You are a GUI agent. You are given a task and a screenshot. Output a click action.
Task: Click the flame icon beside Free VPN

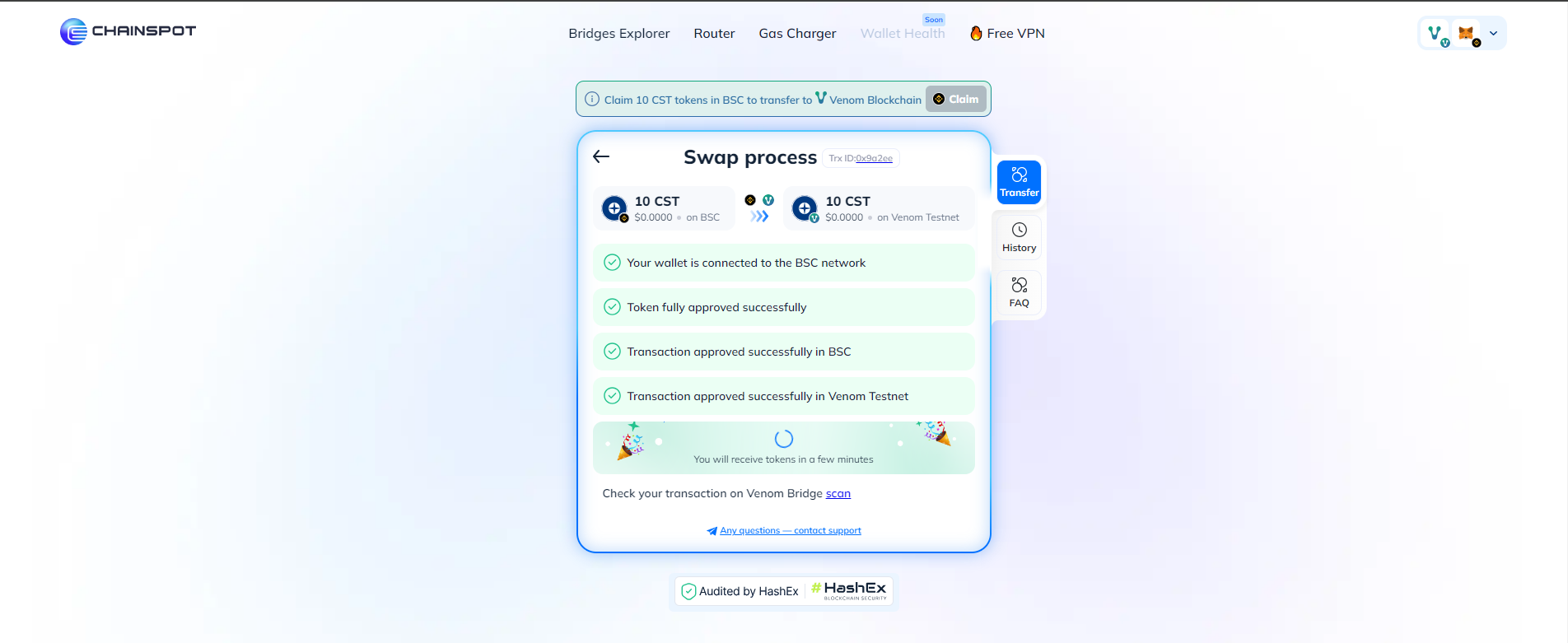click(x=976, y=34)
